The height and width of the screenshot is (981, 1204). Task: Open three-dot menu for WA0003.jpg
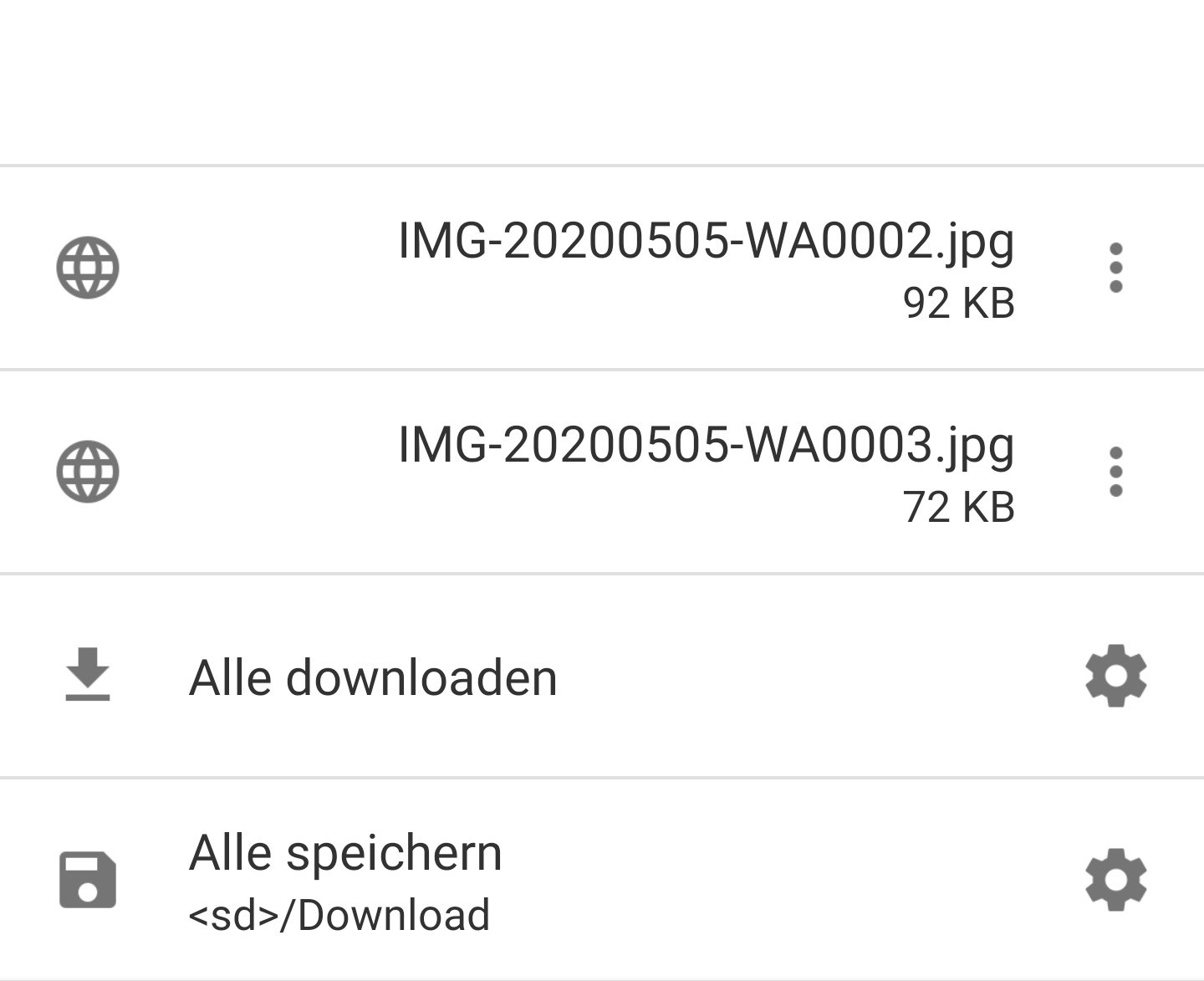(x=1115, y=472)
